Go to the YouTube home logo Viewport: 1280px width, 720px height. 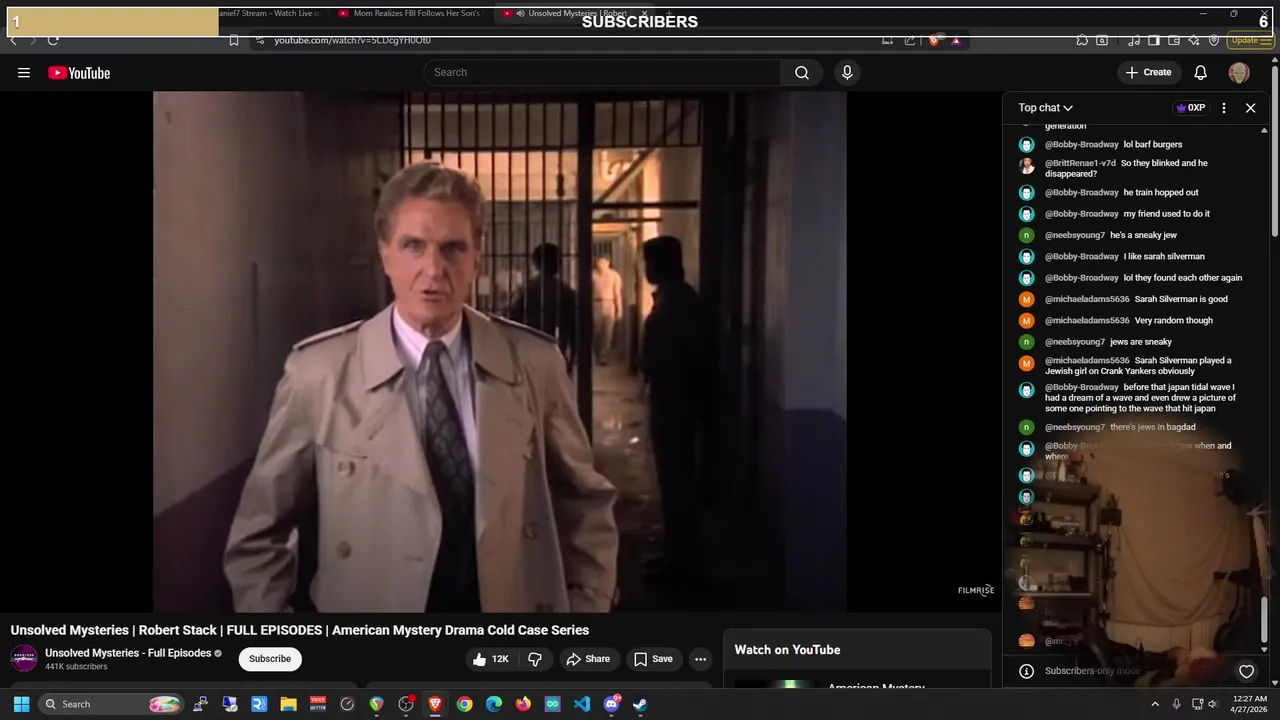tap(79, 72)
